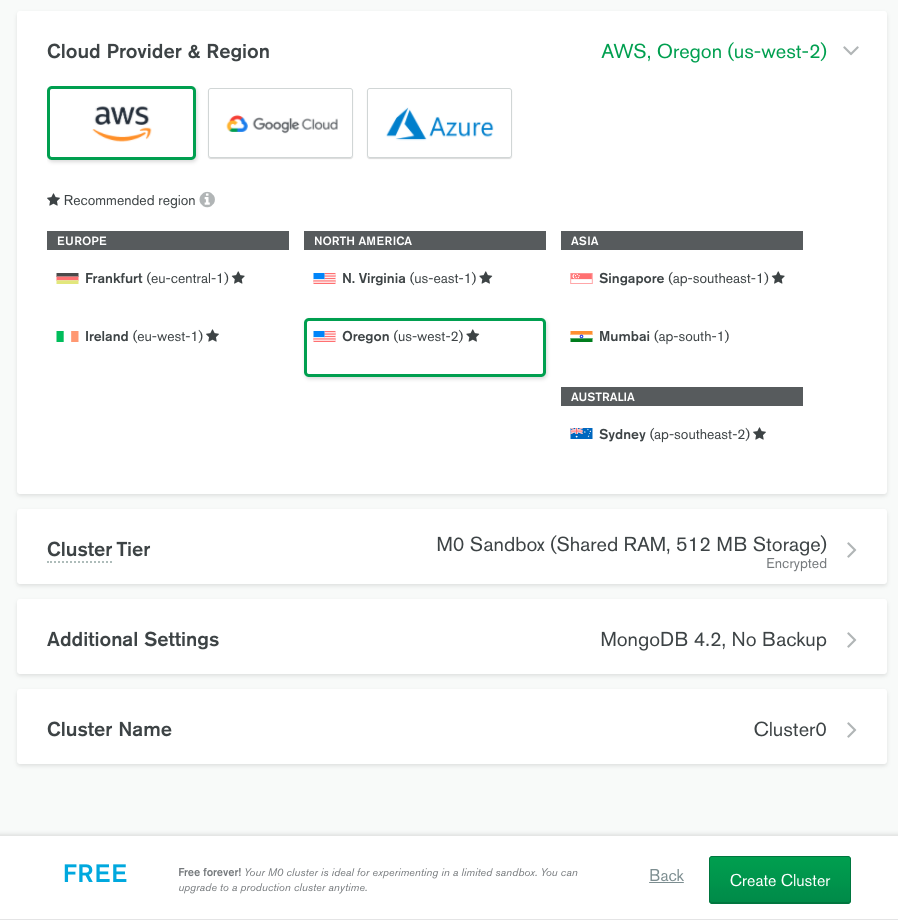Collapse the Cloud Provider & Region chevron
Viewport: 898px width, 920px height.
tap(851, 51)
